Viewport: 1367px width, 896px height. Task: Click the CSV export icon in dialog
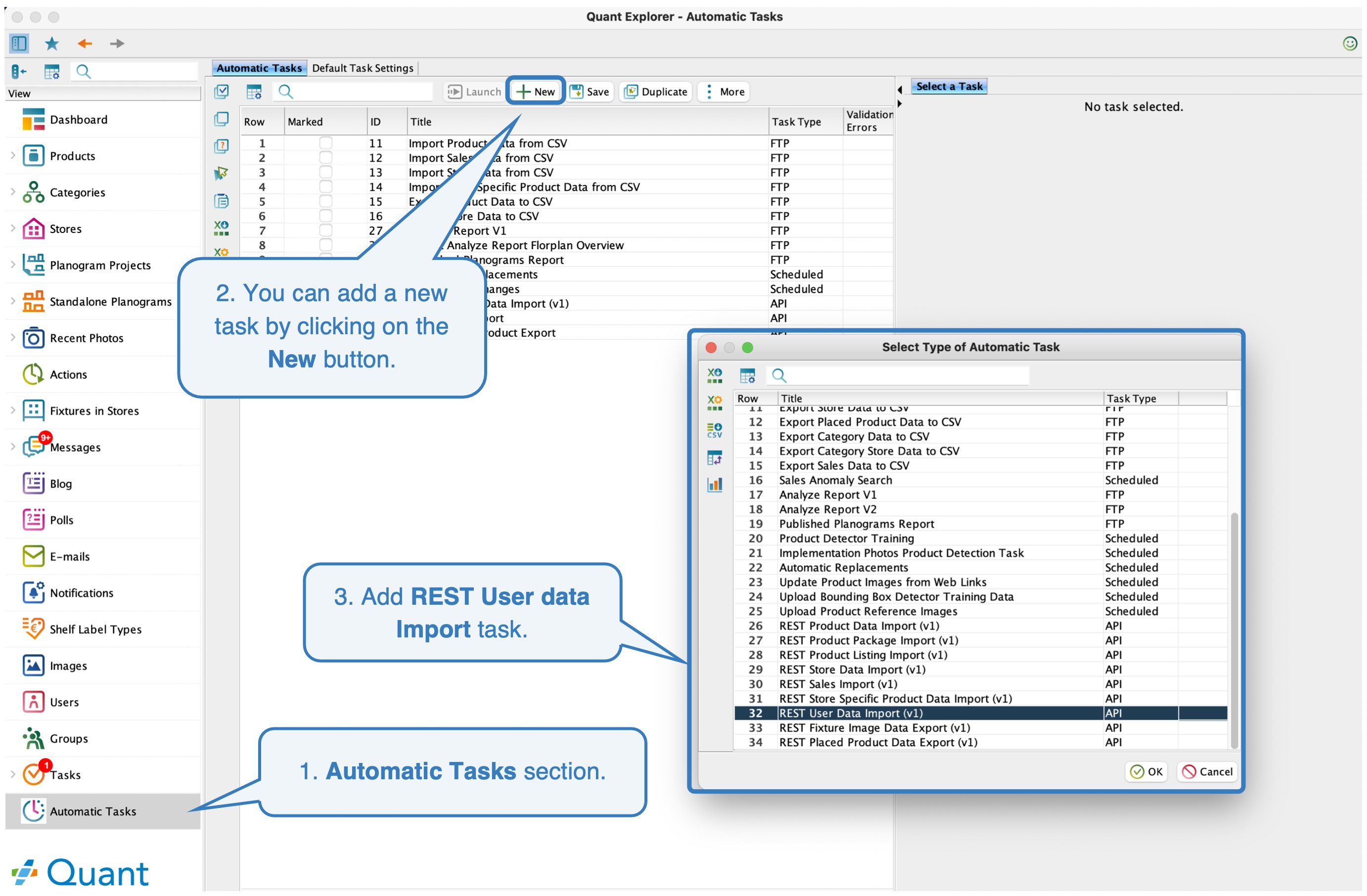tap(715, 430)
